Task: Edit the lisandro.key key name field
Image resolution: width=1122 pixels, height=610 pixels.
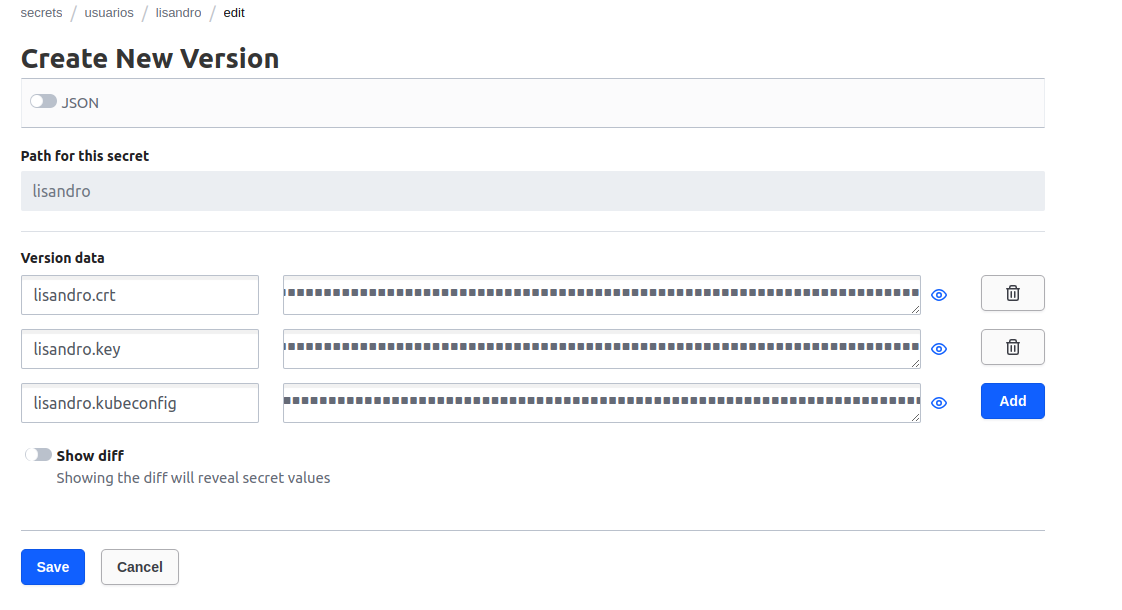Action: click(140, 349)
